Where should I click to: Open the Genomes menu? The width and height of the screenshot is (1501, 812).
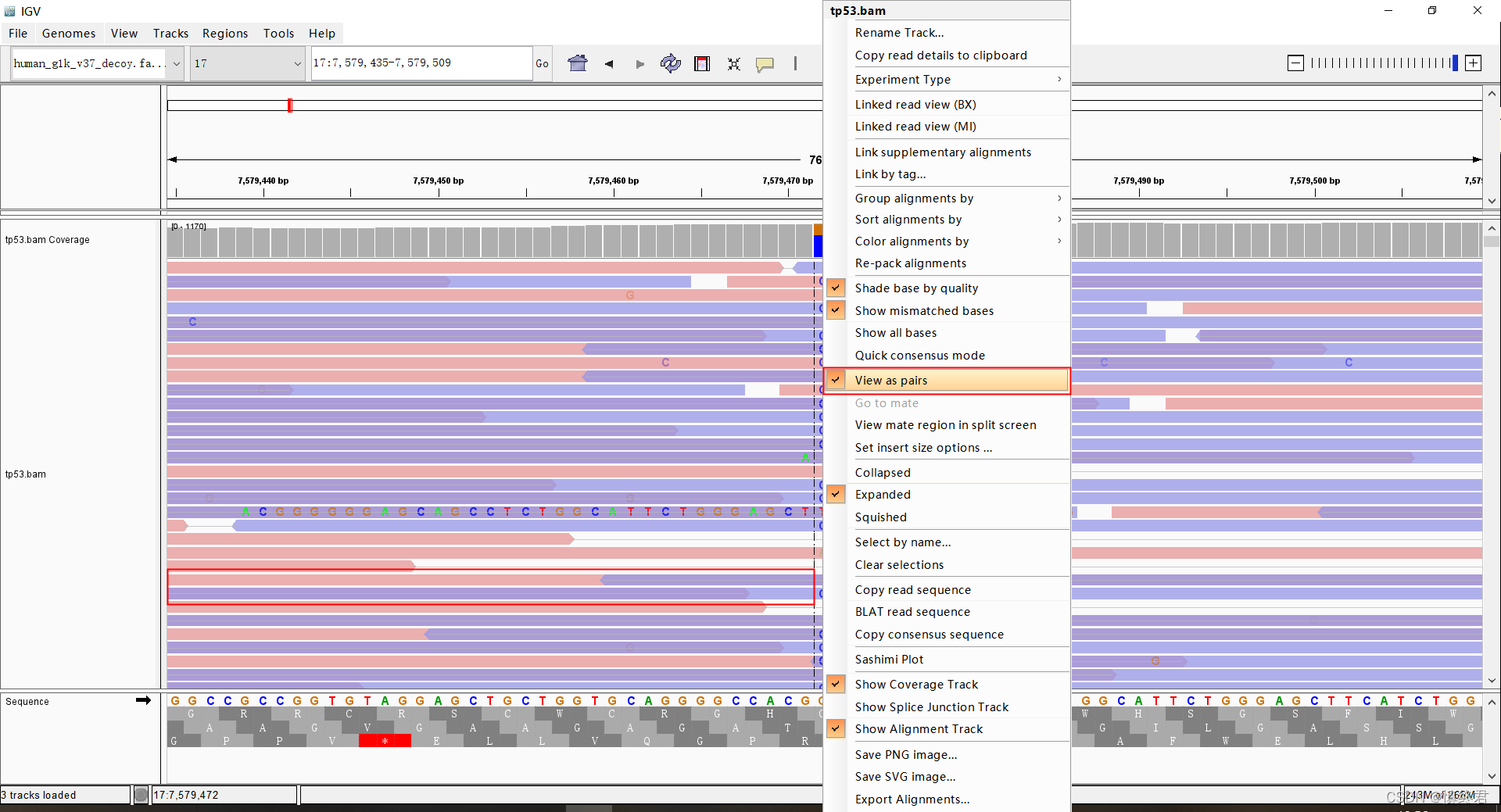pos(69,34)
